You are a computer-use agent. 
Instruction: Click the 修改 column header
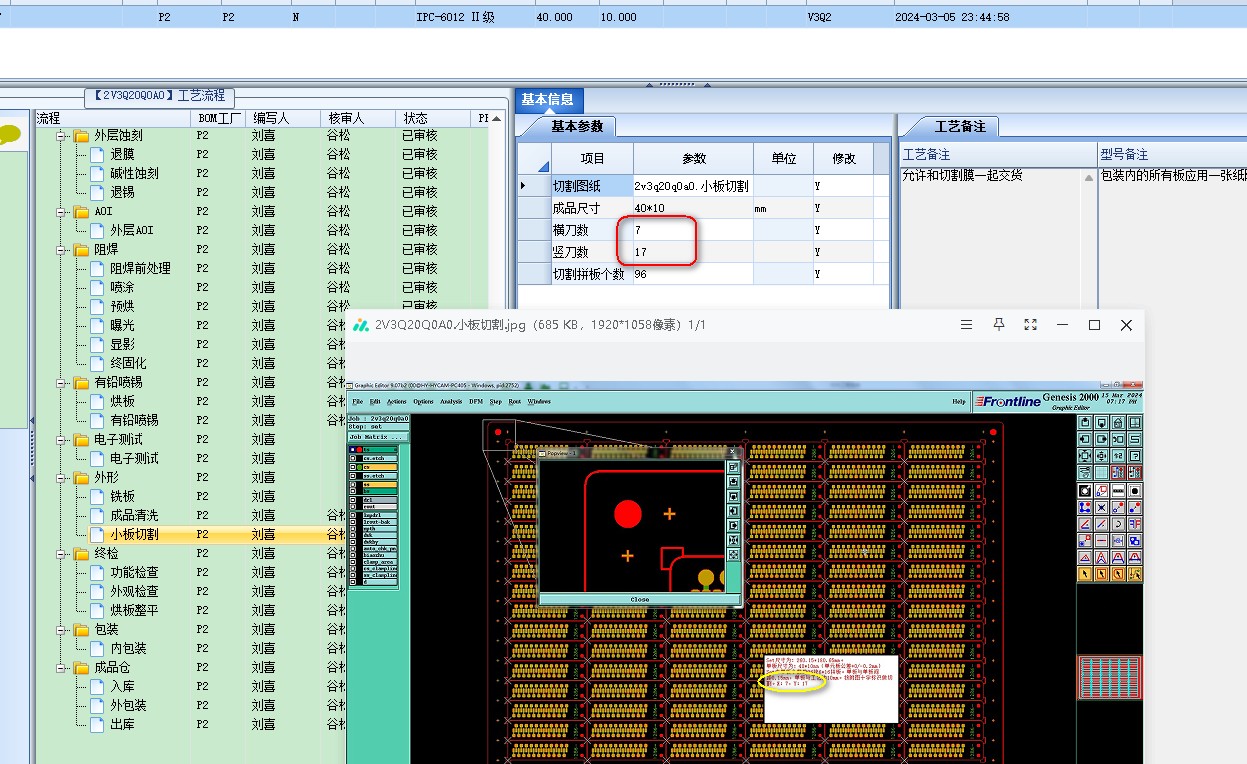(x=843, y=158)
